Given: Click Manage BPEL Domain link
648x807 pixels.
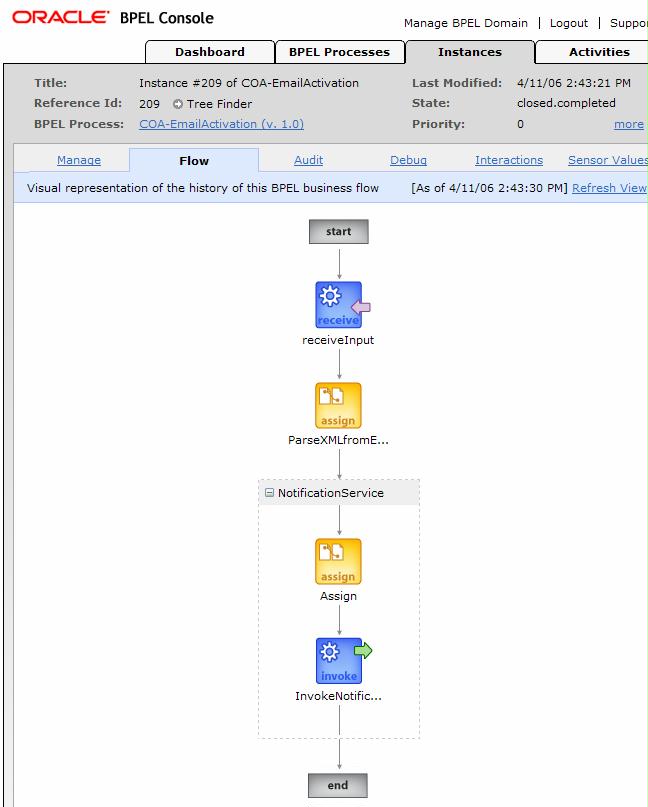Looking at the screenshot, I should [465, 23].
